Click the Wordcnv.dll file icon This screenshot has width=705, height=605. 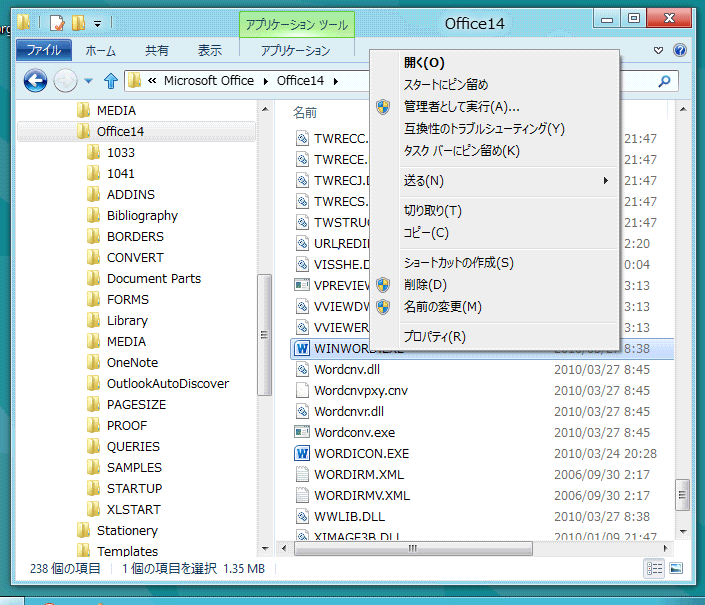click(302, 369)
